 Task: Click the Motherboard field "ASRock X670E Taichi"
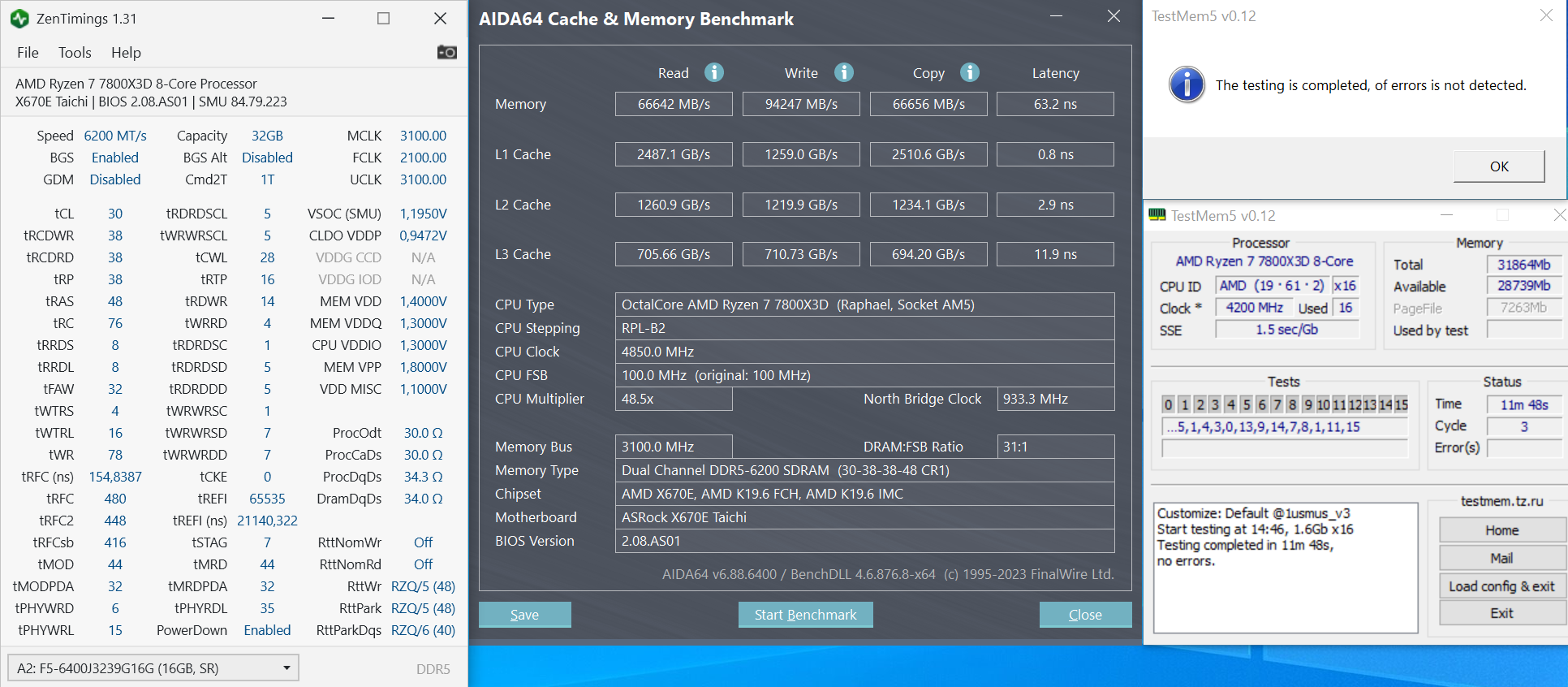pyautogui.click(x=864, y=517)
